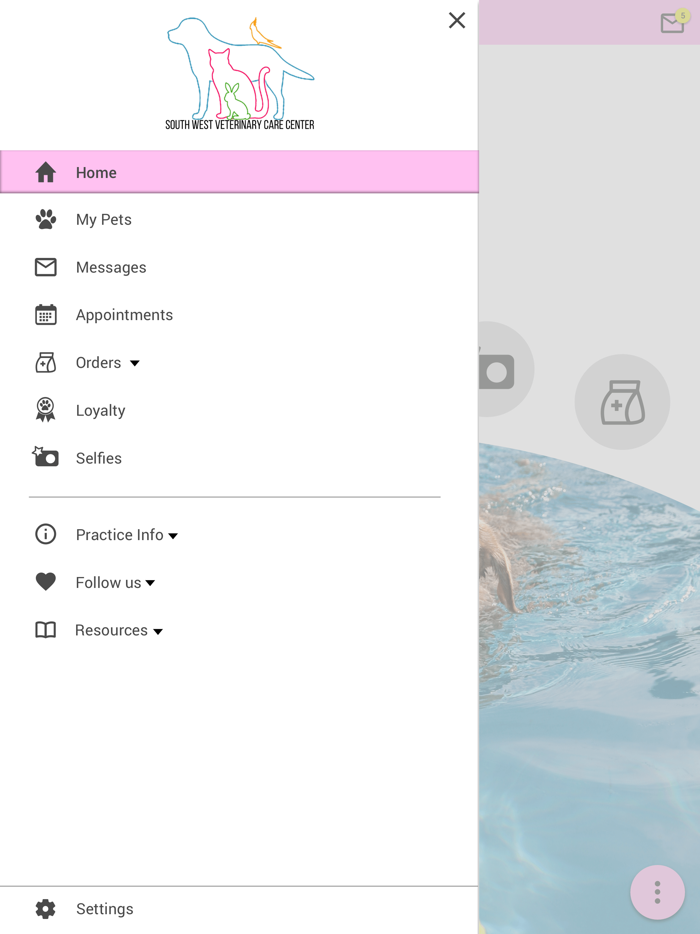Tap the dimmed swimming dog photo

[x=589, y=688]
